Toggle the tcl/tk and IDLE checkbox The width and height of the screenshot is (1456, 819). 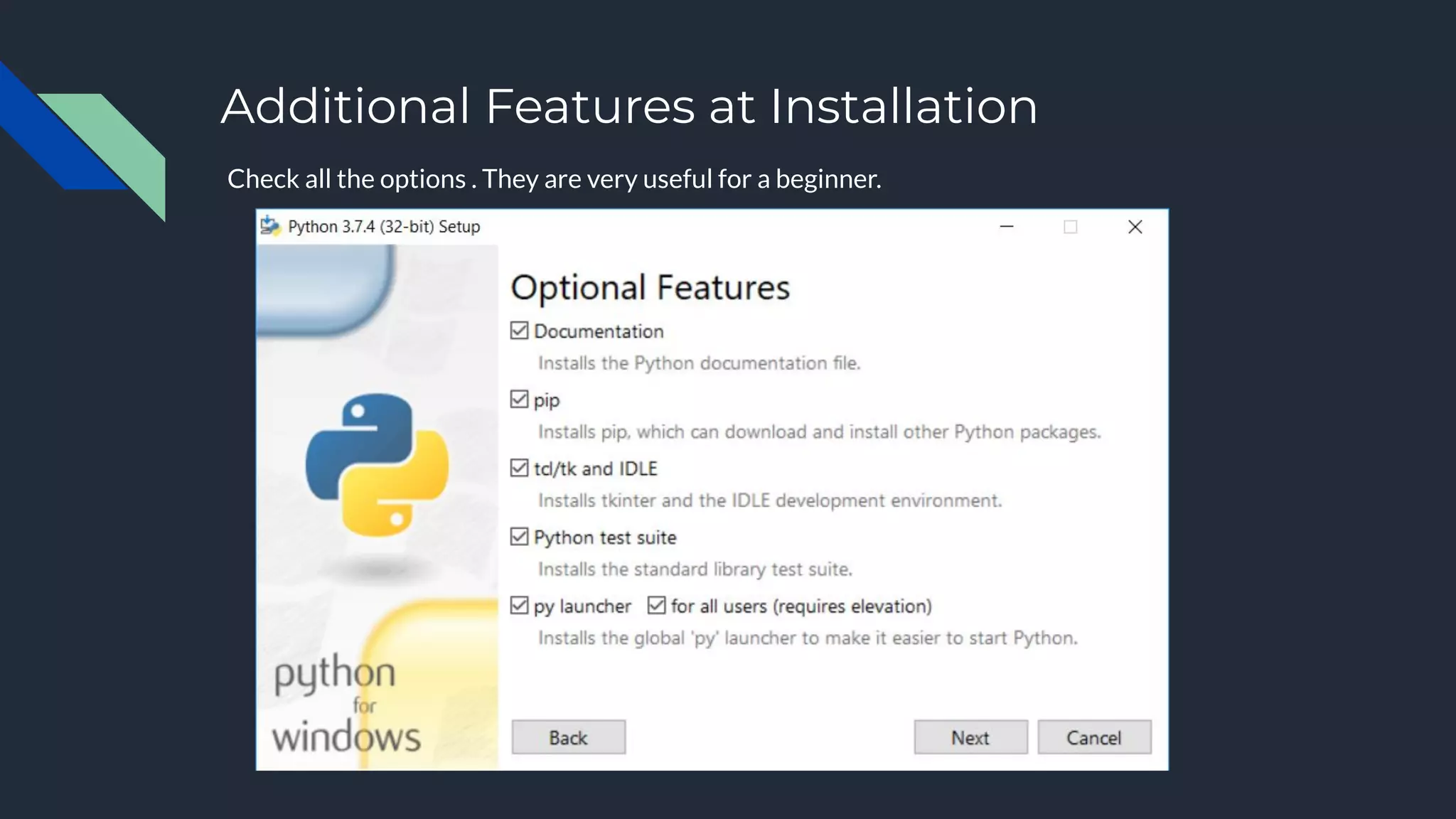point(520,468)
